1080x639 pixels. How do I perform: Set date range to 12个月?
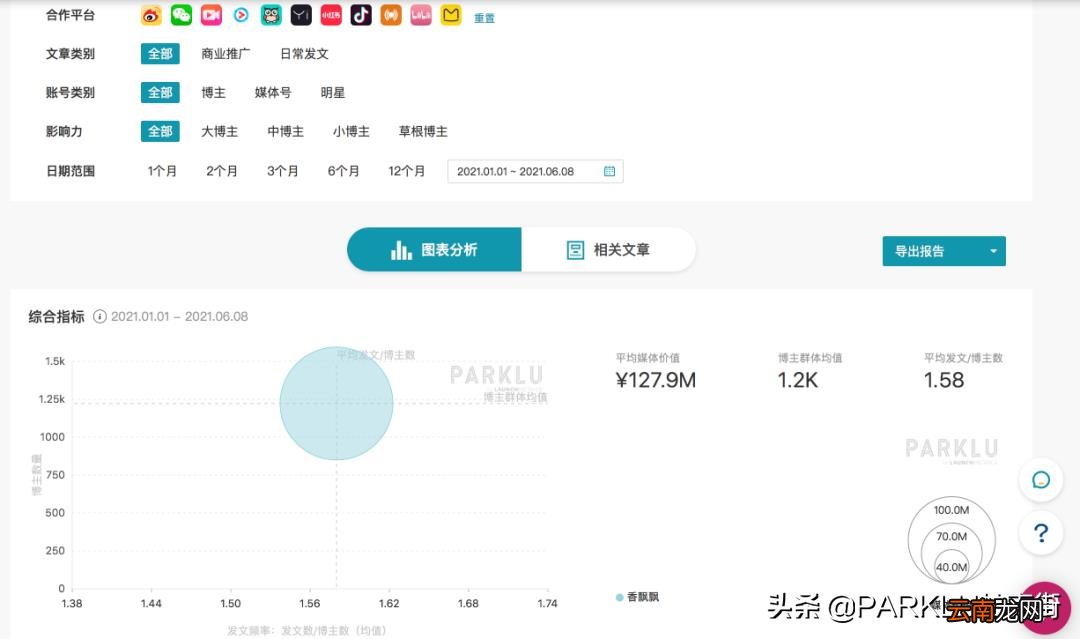(x=406, y=171)
